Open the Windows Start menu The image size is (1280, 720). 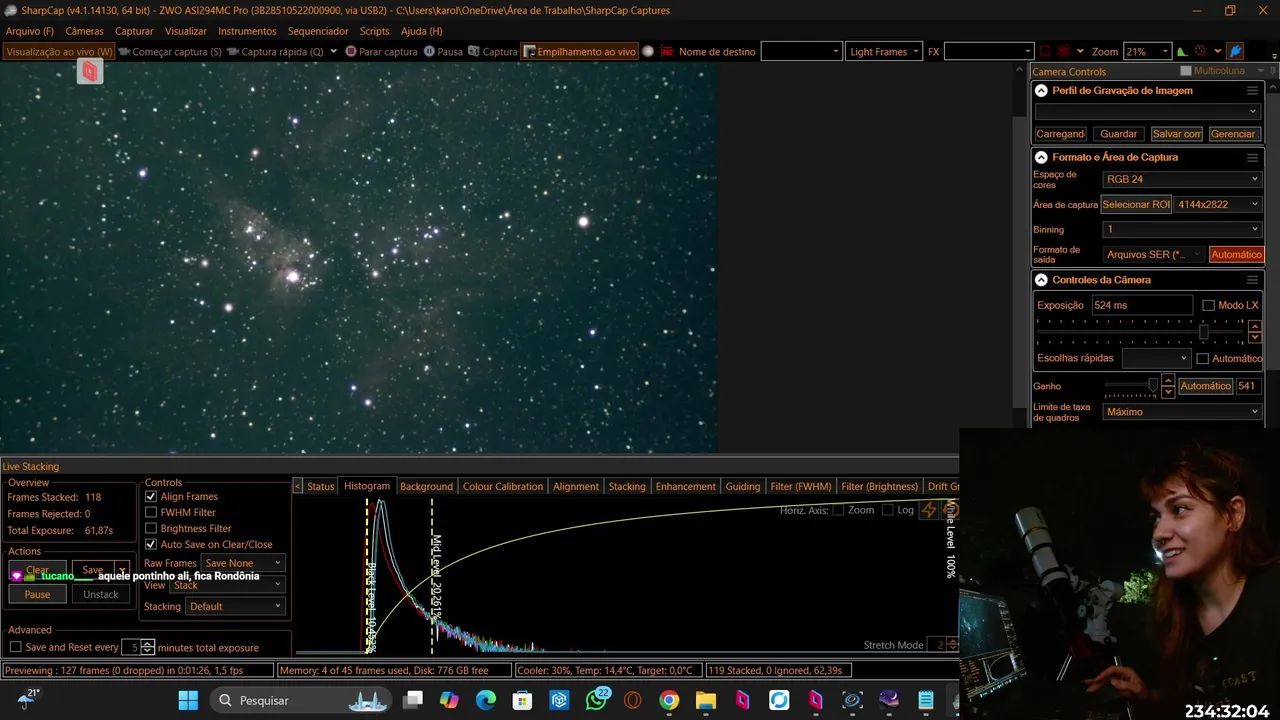(x=188, y=700)
